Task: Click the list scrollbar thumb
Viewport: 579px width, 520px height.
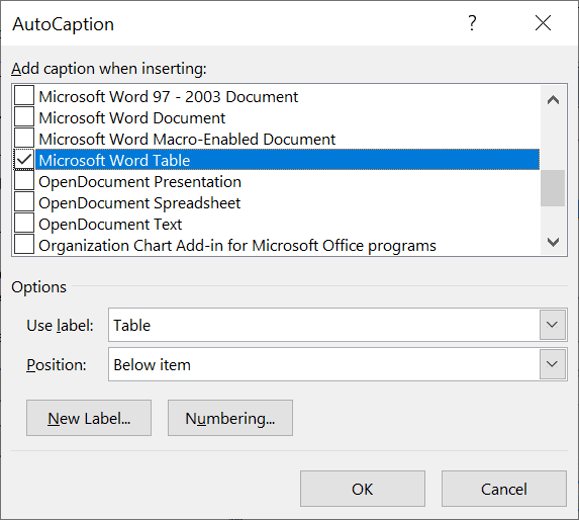Action: coord(553,188)
